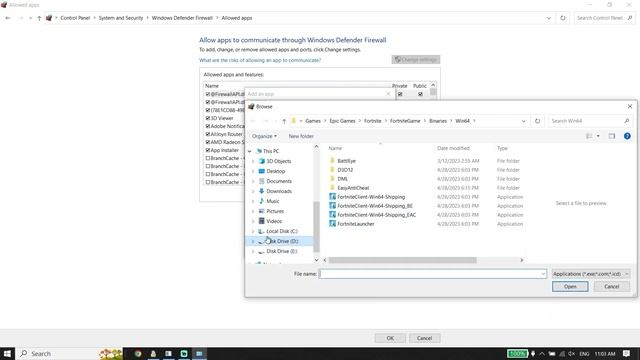
Task: Click scroll right arrow of file list
Action: [521, 260]
